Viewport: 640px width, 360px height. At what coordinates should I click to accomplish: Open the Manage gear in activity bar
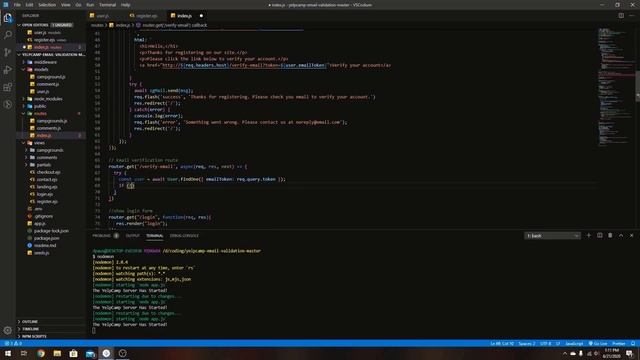point(8,330)
